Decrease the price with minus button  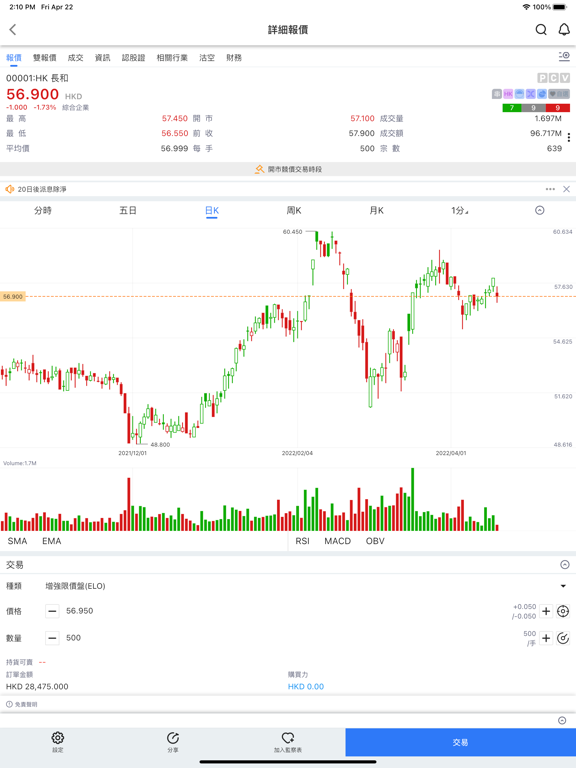point(52,611)
